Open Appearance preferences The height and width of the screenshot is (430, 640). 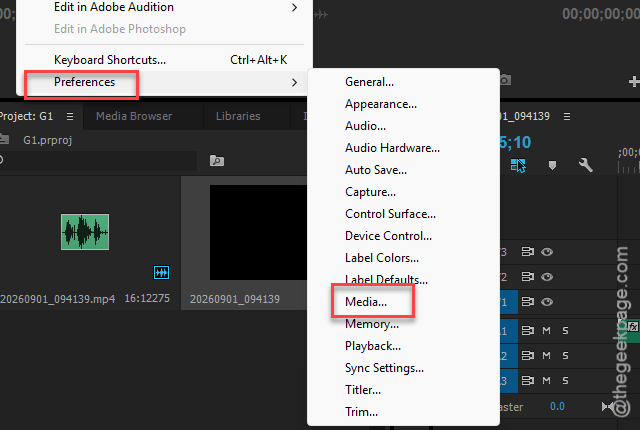[381, 104]
